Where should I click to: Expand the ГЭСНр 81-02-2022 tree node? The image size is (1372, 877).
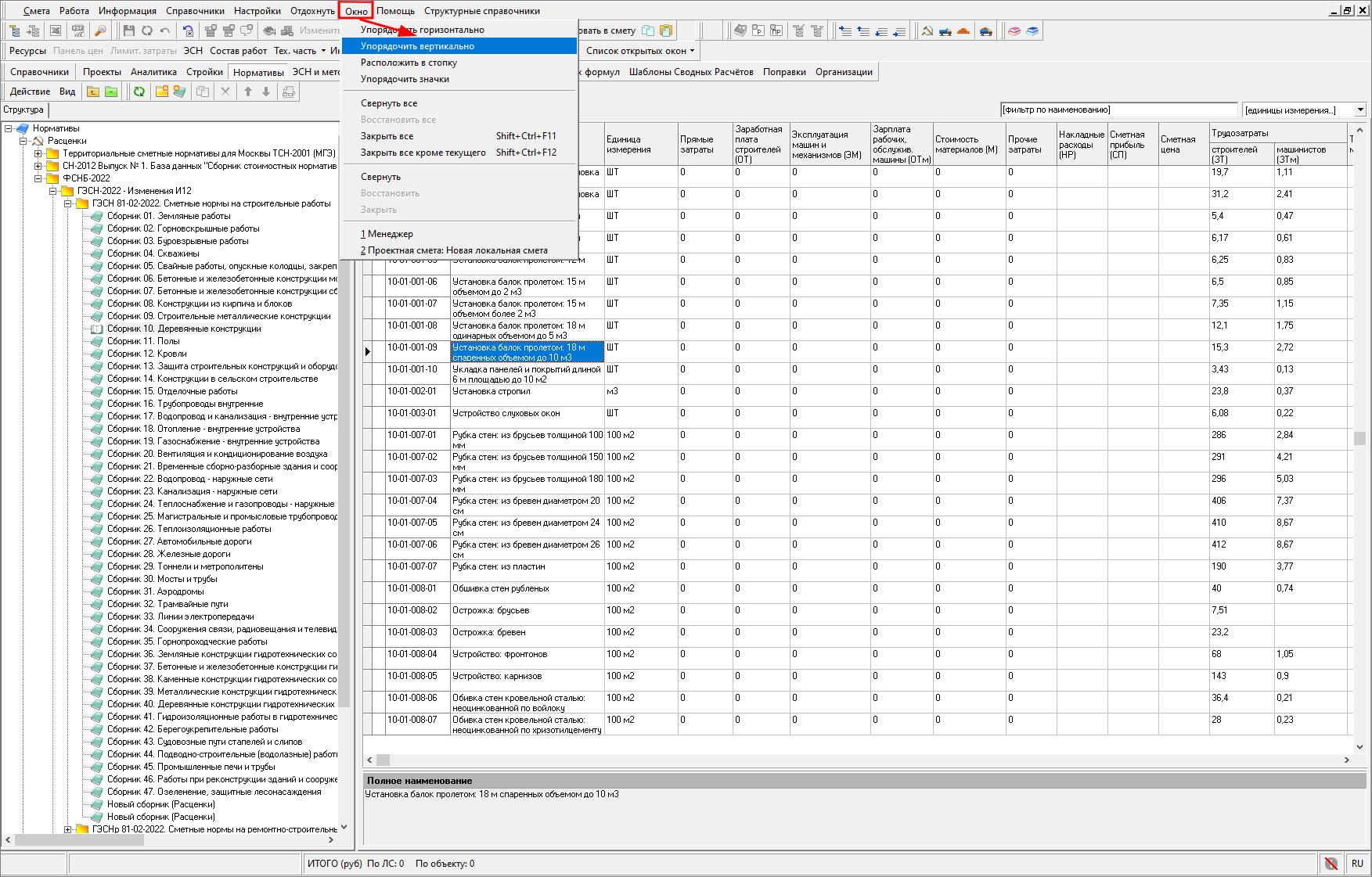click(x=68, y=829)
